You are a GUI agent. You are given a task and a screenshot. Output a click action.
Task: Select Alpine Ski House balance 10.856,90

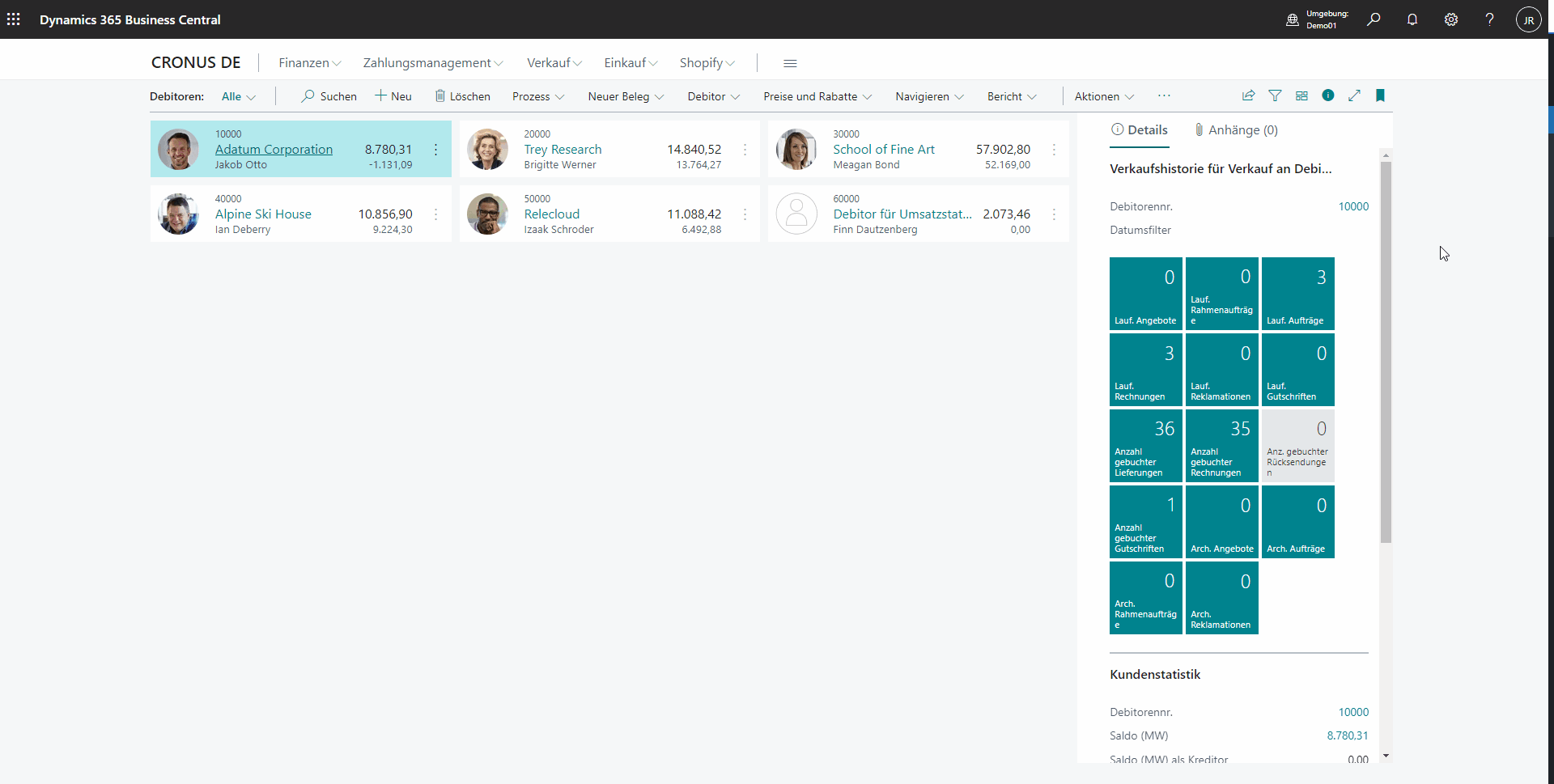tap(385, 214)
